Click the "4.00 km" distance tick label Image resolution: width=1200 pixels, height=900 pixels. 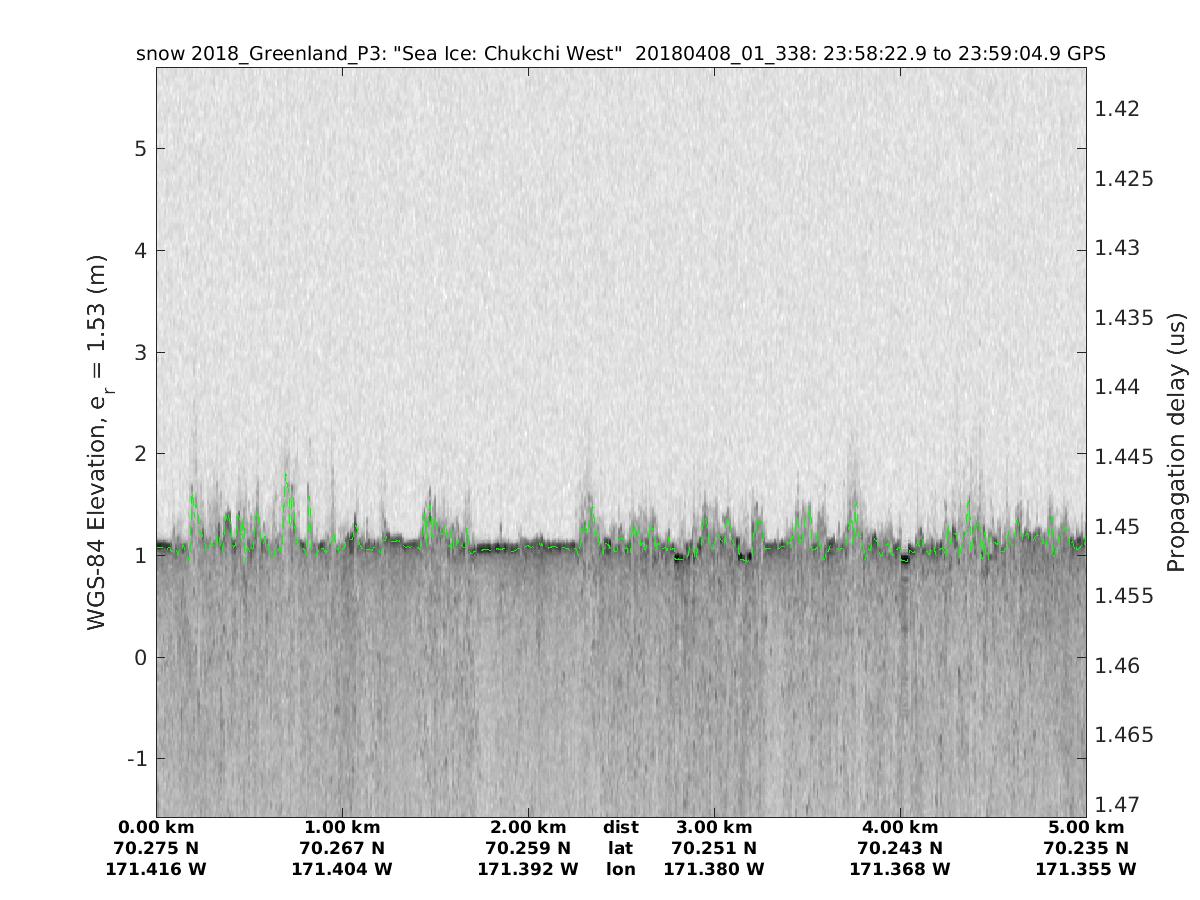pyautogui.click(x=900, y=828)
